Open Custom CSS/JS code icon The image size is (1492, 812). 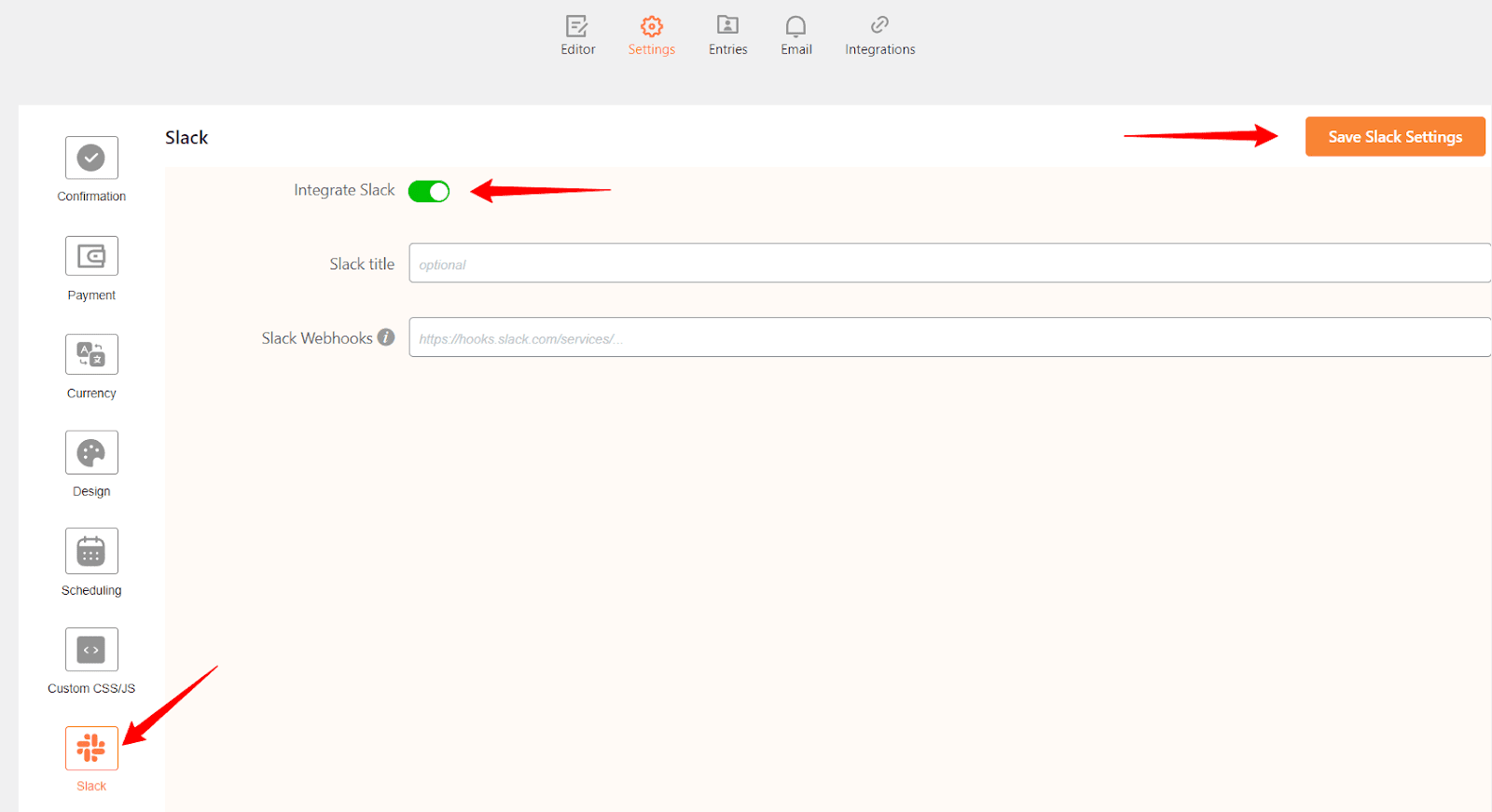(91, 650)
